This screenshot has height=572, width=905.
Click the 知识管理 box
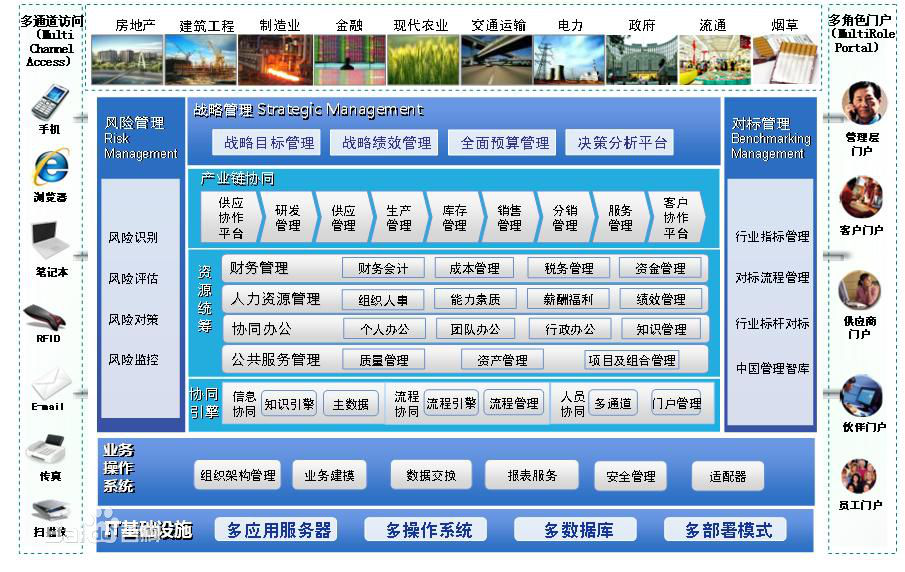click(x=661, y=329)
